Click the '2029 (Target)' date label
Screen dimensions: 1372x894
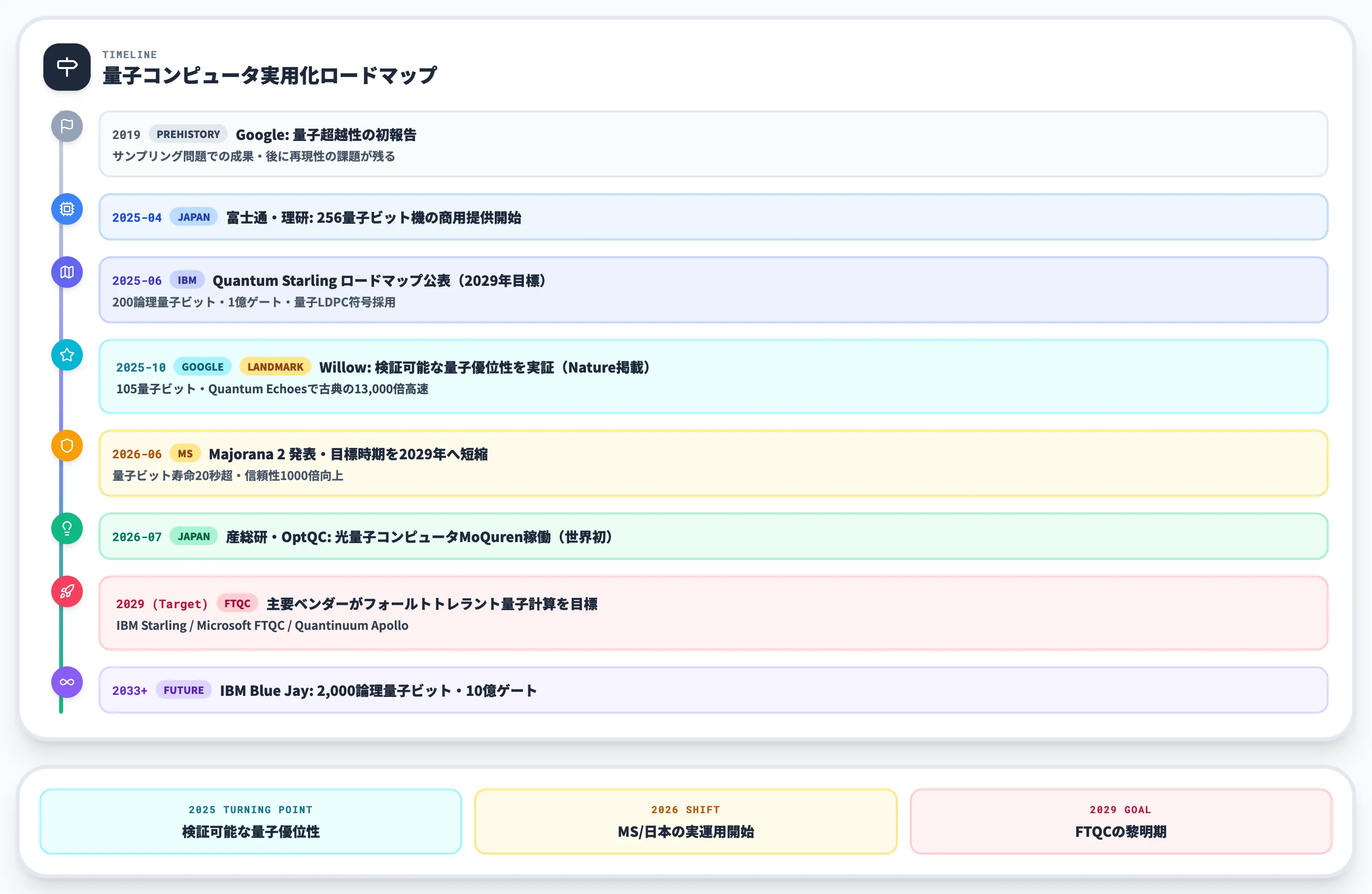coord(162,604)
